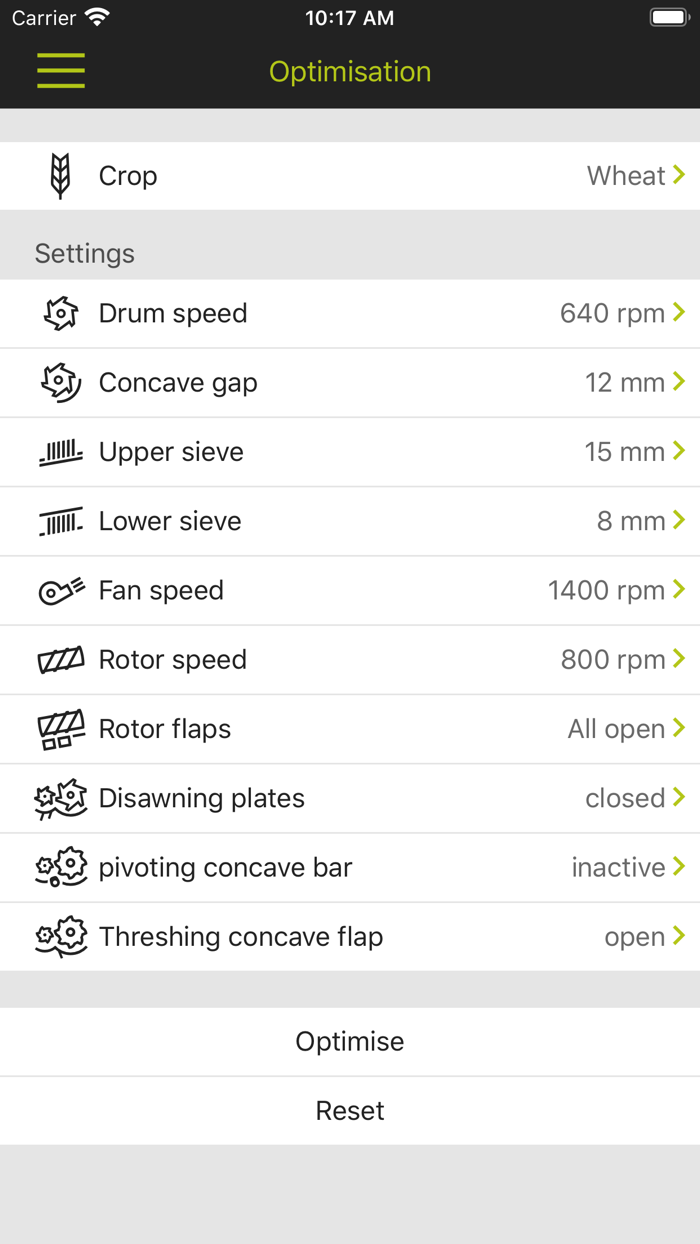Select Disawning plates 'closed' value
The height and width of the screenshot is (1244, 700).
tap(626, 798)
